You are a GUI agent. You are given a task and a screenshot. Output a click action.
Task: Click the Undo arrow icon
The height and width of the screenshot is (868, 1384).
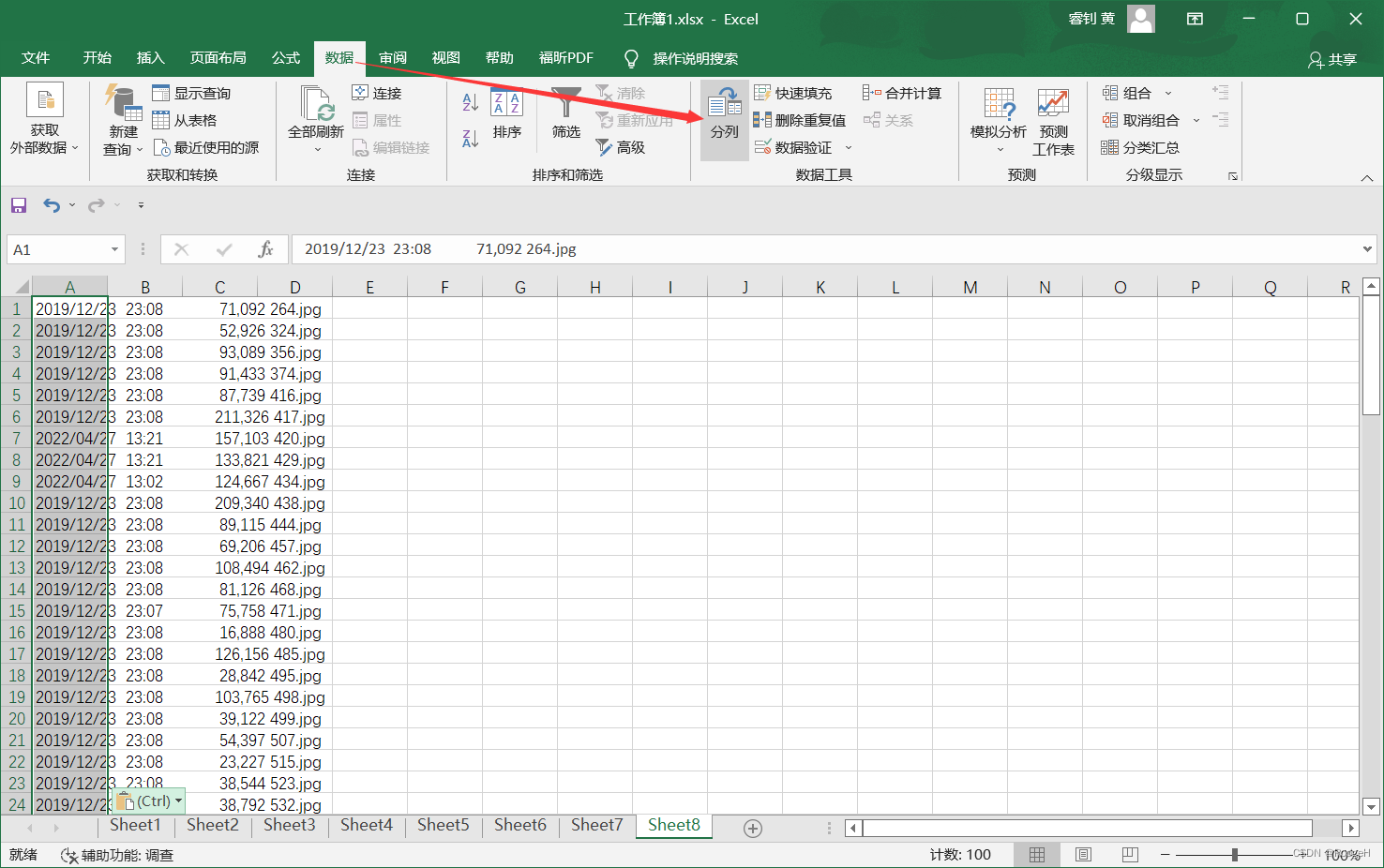coord(52,205)
